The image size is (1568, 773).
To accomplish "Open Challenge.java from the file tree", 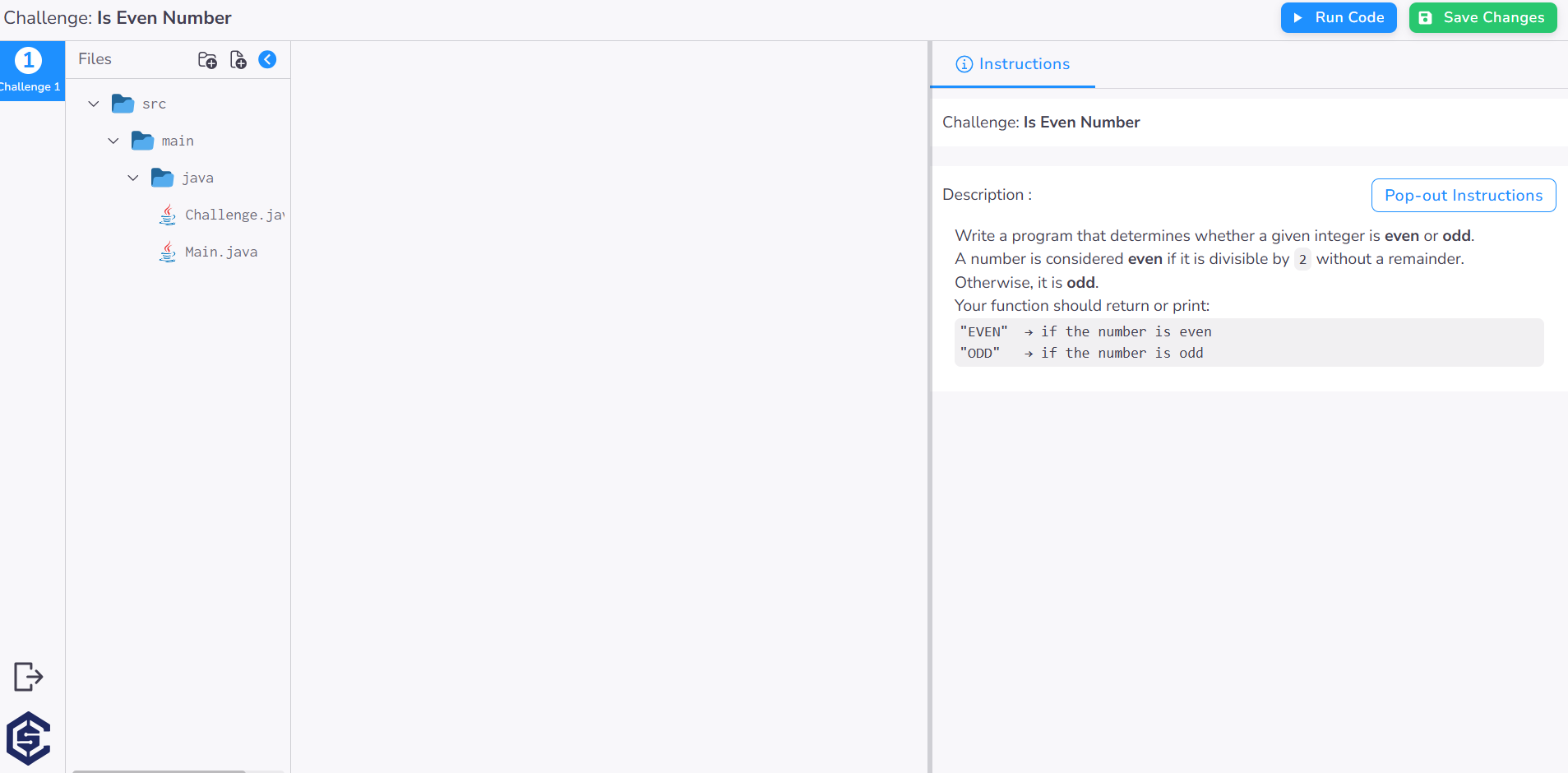I will 231,215.
